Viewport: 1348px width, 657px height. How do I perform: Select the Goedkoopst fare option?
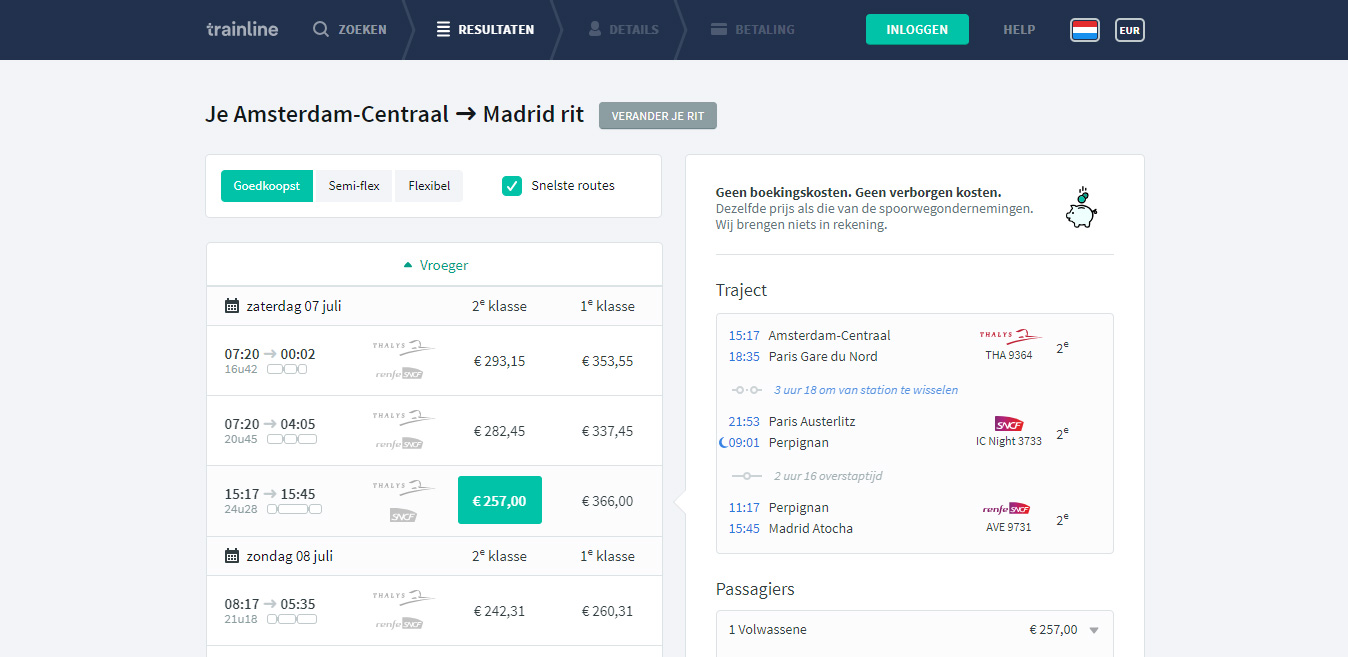click(267, 186)
